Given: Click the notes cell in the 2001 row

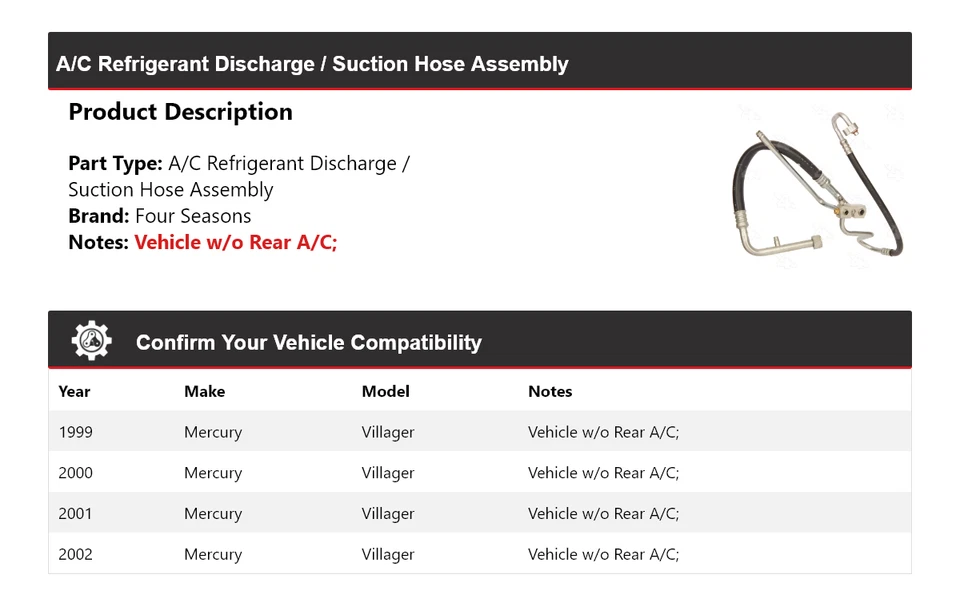Looking at the screenshot, I should [x=603, y=513].
